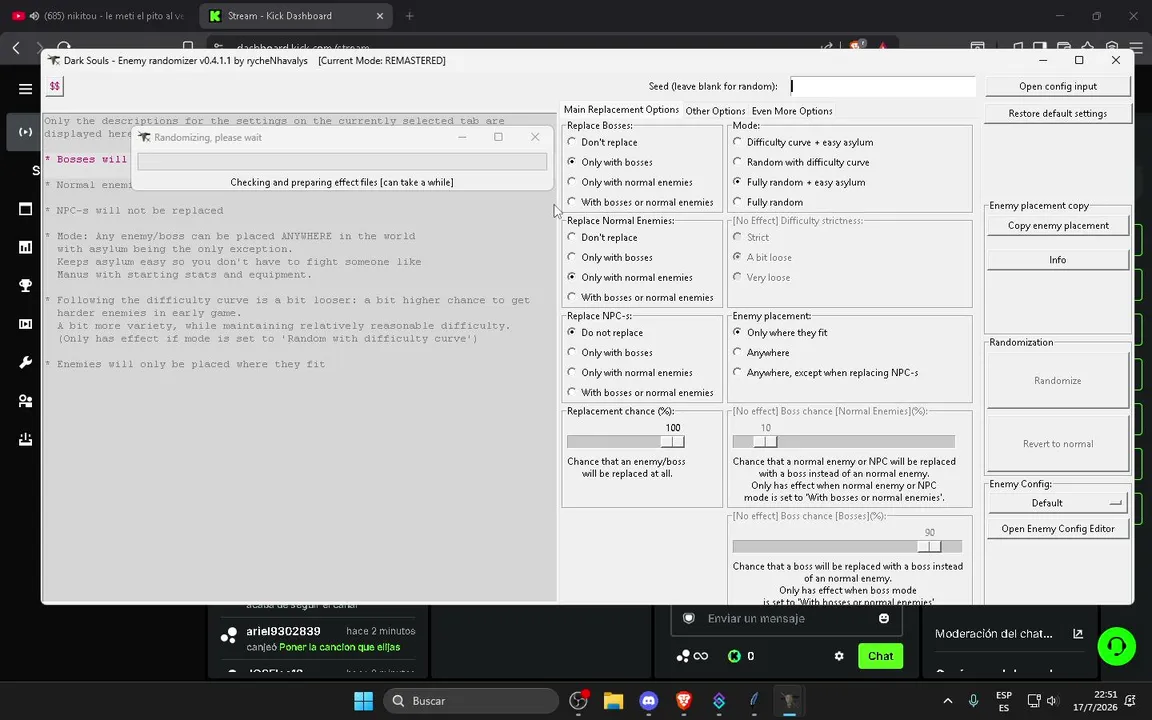Image resolution: width=1152 pixels, height=720 pixels.
Task: Open Discord from the taskbar
Action: (648, 701)
